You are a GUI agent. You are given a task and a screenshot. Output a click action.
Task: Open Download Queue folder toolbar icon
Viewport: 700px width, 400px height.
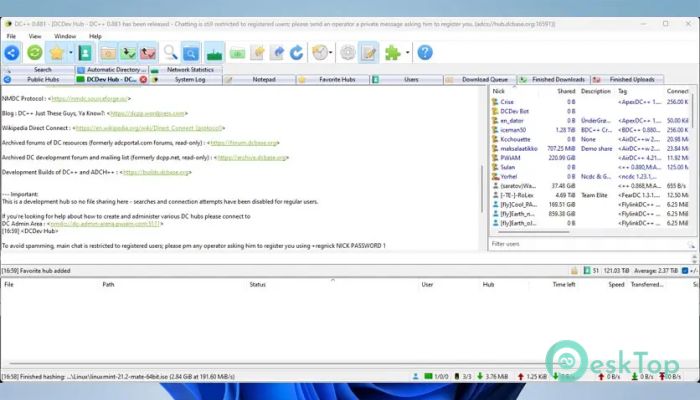point(108,53)
